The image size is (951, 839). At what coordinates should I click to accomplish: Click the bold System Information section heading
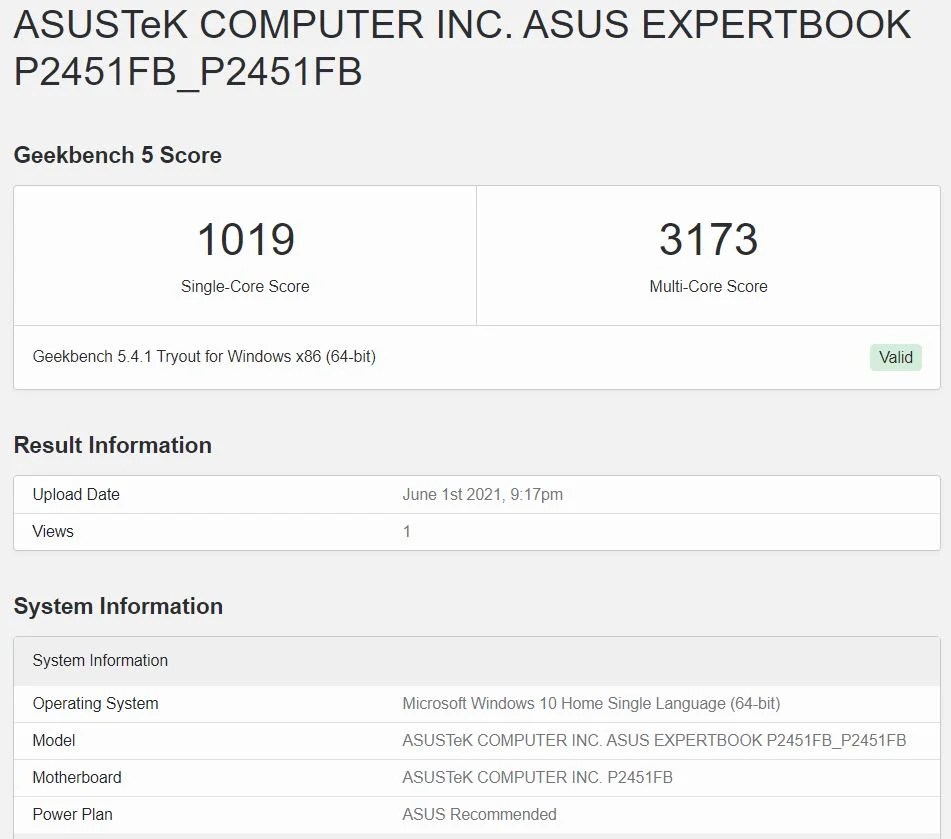(x=118, y=606)
